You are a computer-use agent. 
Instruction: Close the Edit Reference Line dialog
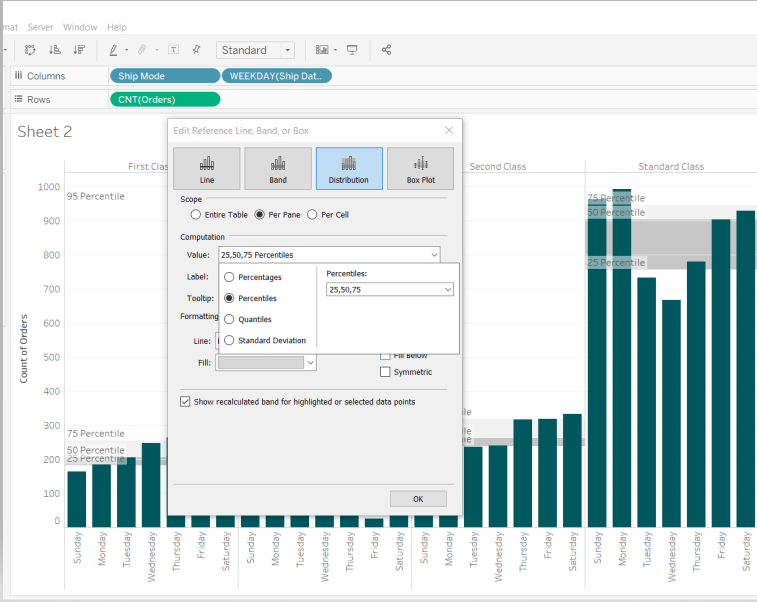[449, 130]
